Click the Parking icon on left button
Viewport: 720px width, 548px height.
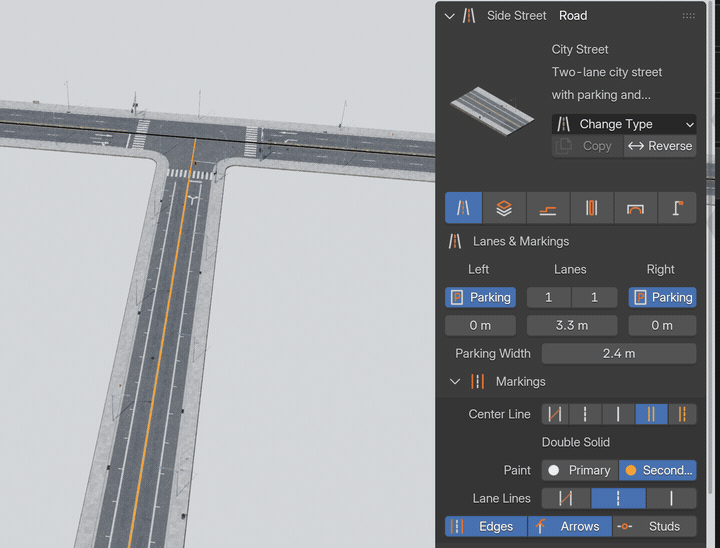click(x=457, y=297)
